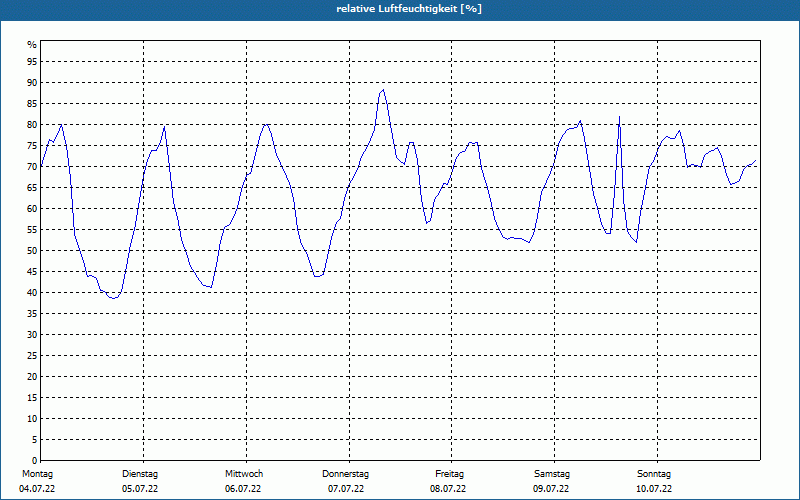Click the date 09.07.22
Image resolution: width=800 pixels, height=500 pixels.
point(551,489)
